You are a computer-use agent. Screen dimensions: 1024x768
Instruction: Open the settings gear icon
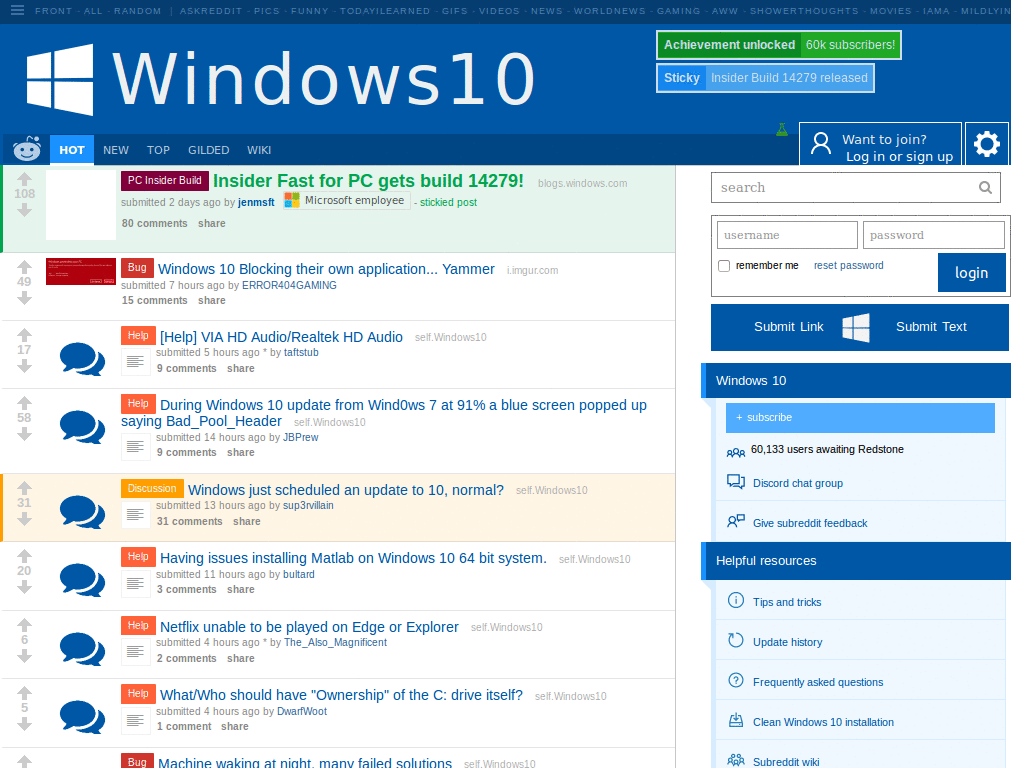click(987, 144)
